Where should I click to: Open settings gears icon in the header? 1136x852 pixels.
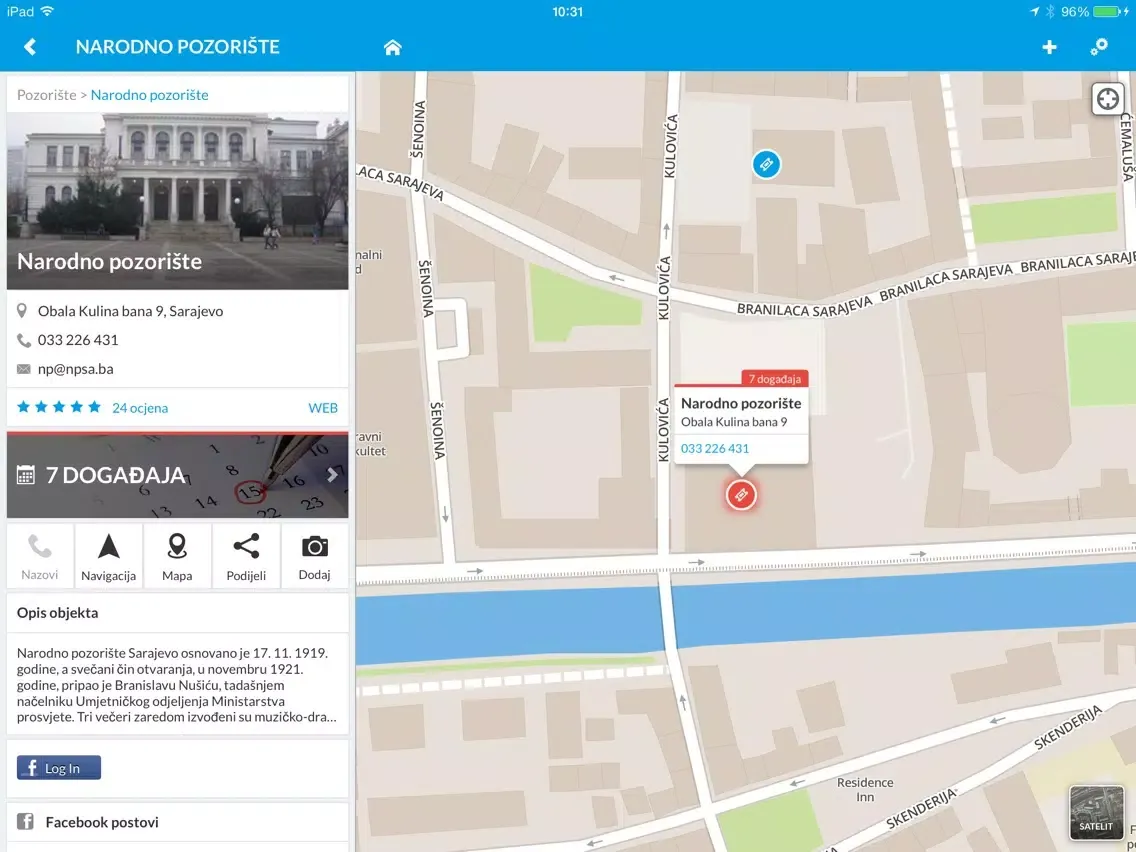click(x=1099, y=47)
